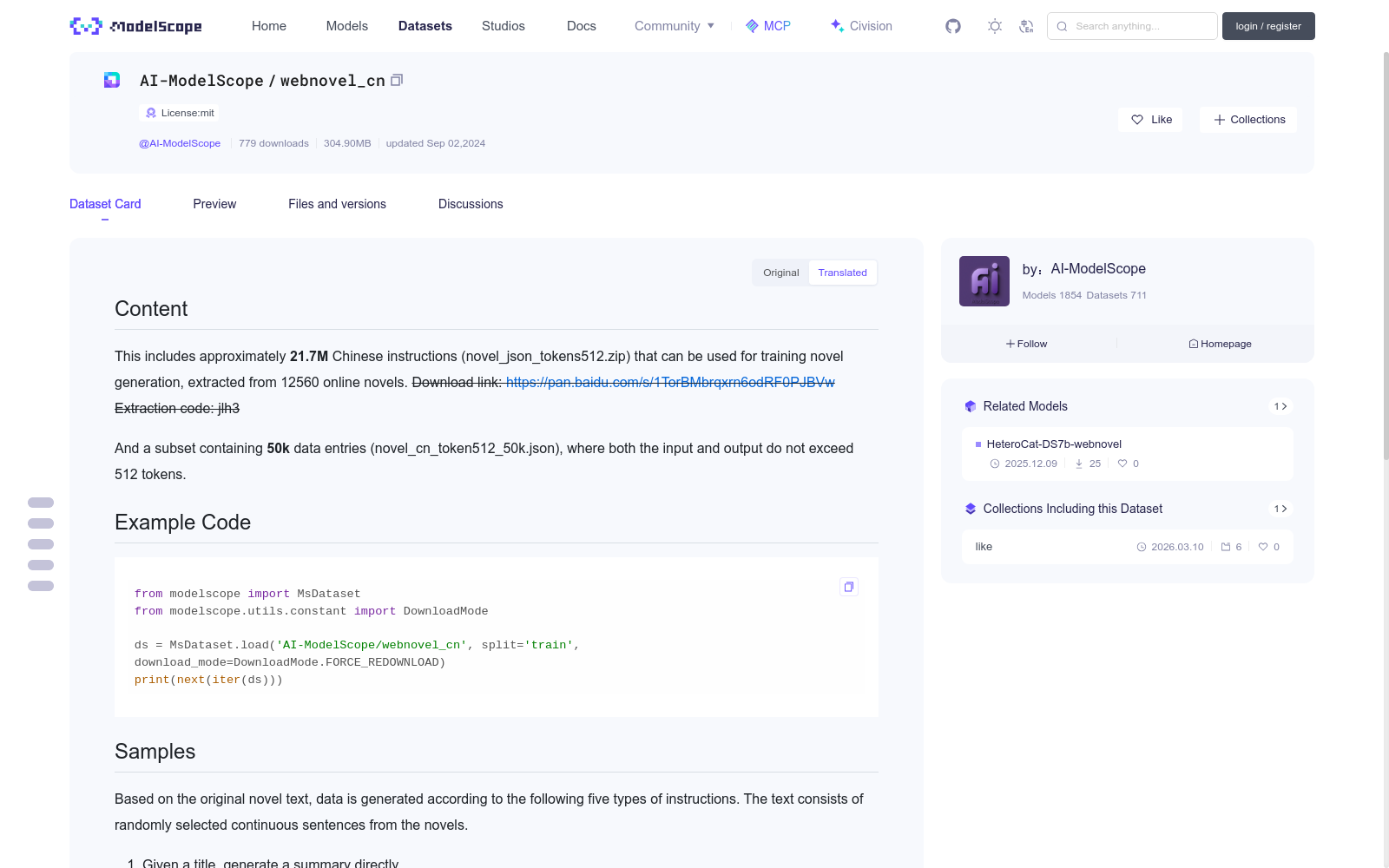Open the Files and versions tab
The image size is (1389, 868).
click(x=337, y=204)
